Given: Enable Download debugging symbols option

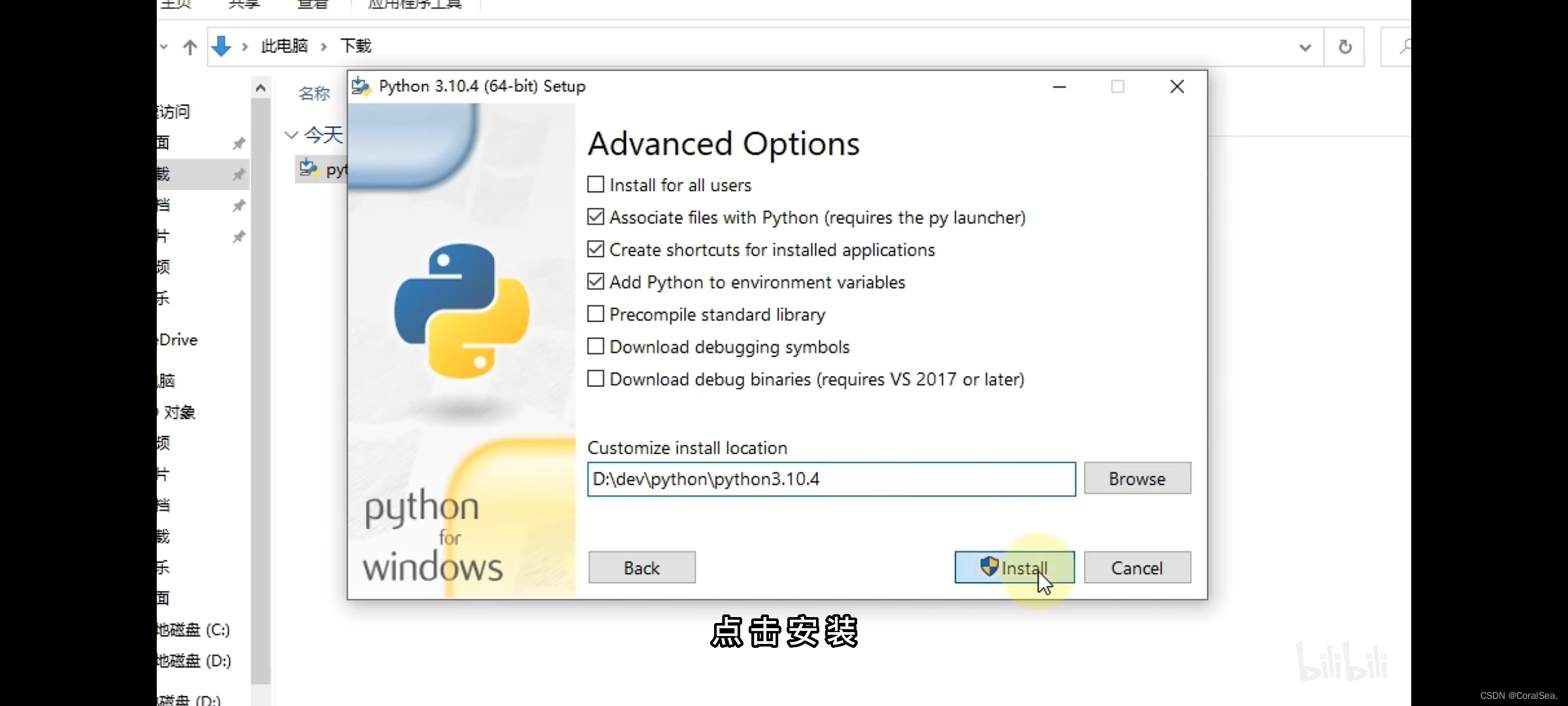Looking at the screenshot, I should point(595,346).
